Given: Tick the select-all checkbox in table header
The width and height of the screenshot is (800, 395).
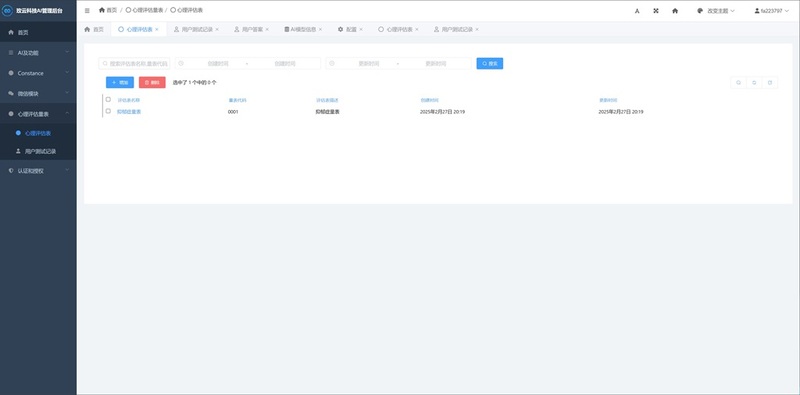Looking at the screenshot, I should point(108,100).
